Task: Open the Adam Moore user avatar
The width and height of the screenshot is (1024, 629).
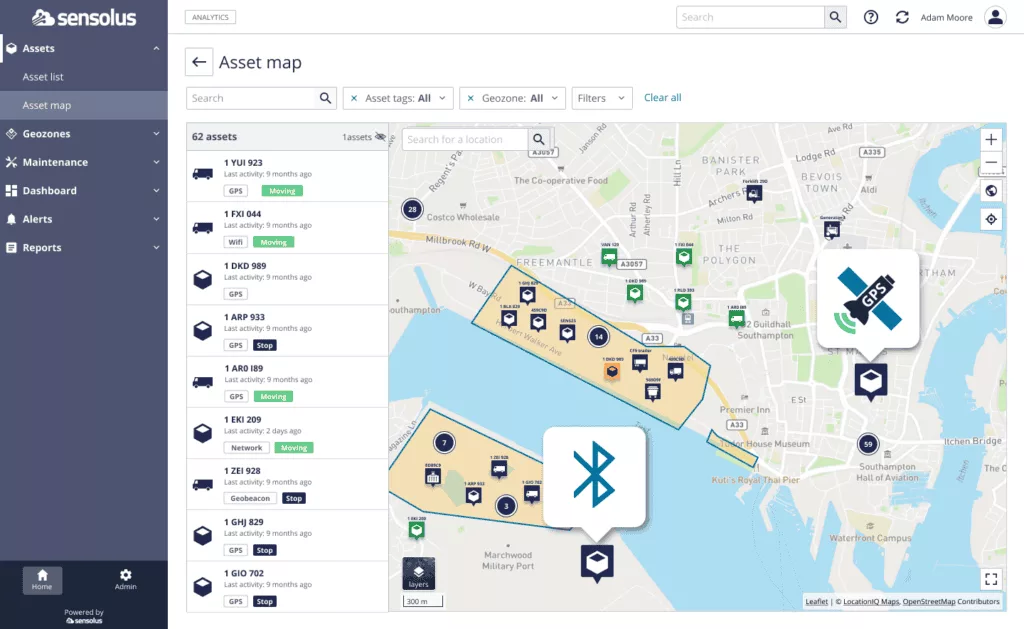Action: point(994,17)
